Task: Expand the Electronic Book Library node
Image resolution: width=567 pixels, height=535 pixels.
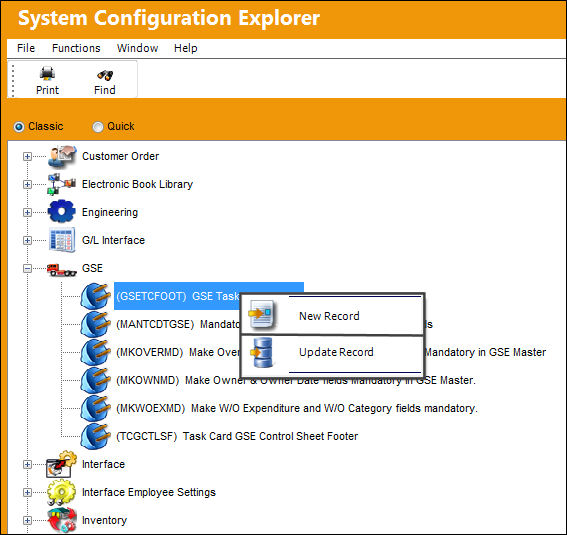Action: click(27, 184)
